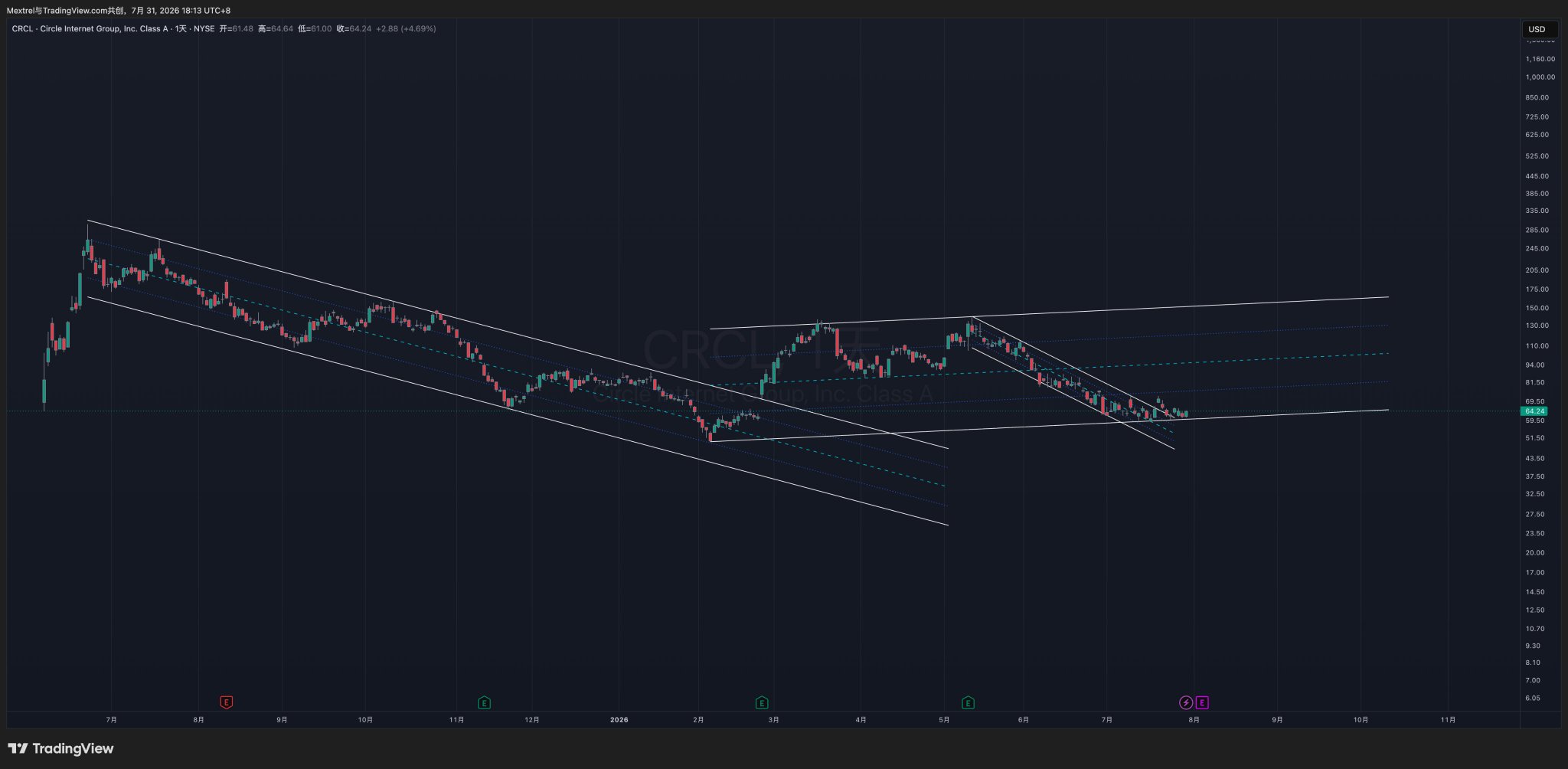Open the purple lightning bolt event marker
This screenshot has width=1568, height=769.
point(1186,702)
